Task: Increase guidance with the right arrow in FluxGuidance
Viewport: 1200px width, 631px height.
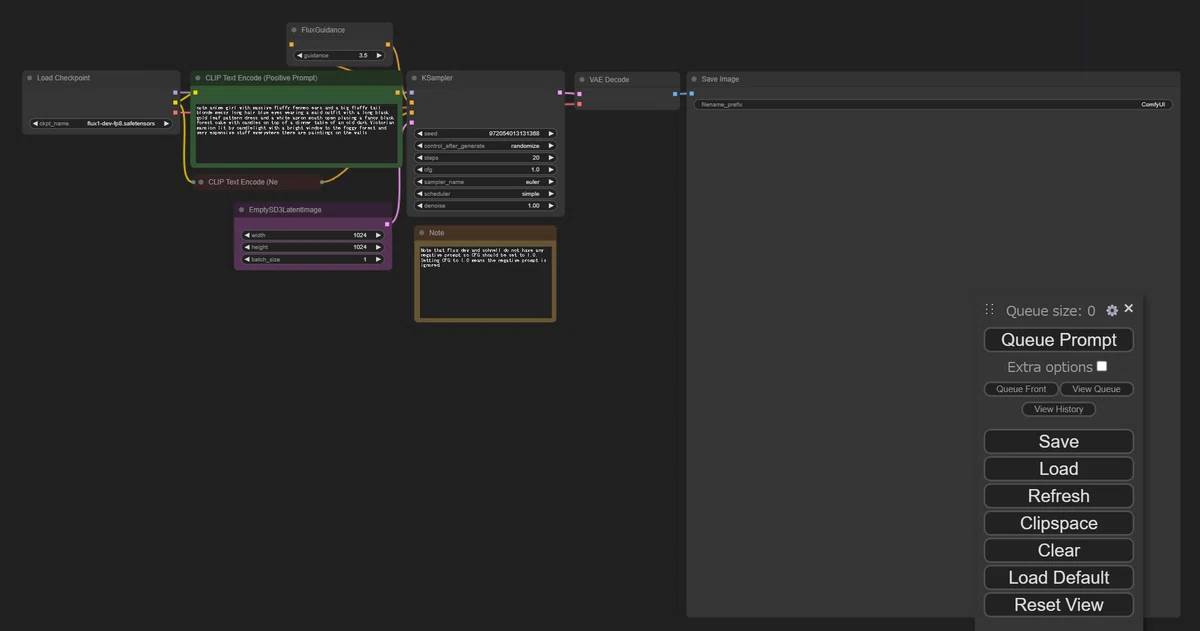Action: (x=378, y=56)
